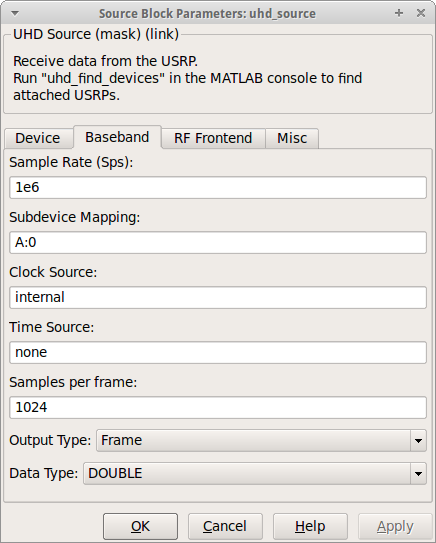Viewport: 436px width, 543px height.
Task: Click the 'Receive data from the USRP' description
Action: click(x=105, y=61)
